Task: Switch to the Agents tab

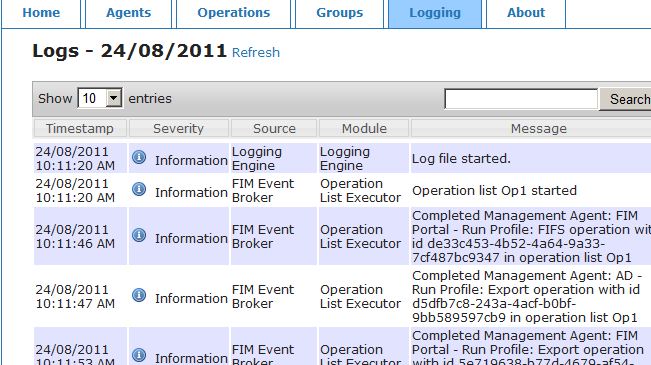Action: 128,13
